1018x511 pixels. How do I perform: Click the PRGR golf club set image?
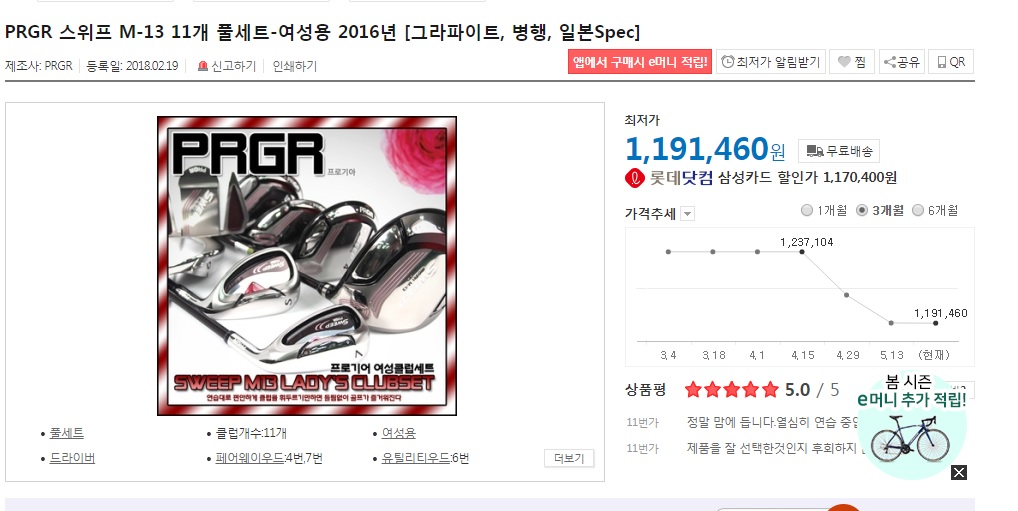click(x=306, y=266)
